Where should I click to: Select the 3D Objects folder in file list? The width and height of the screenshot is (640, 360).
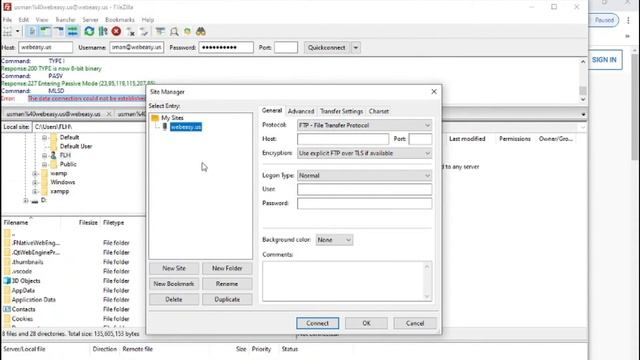click(x=26, y=281)
